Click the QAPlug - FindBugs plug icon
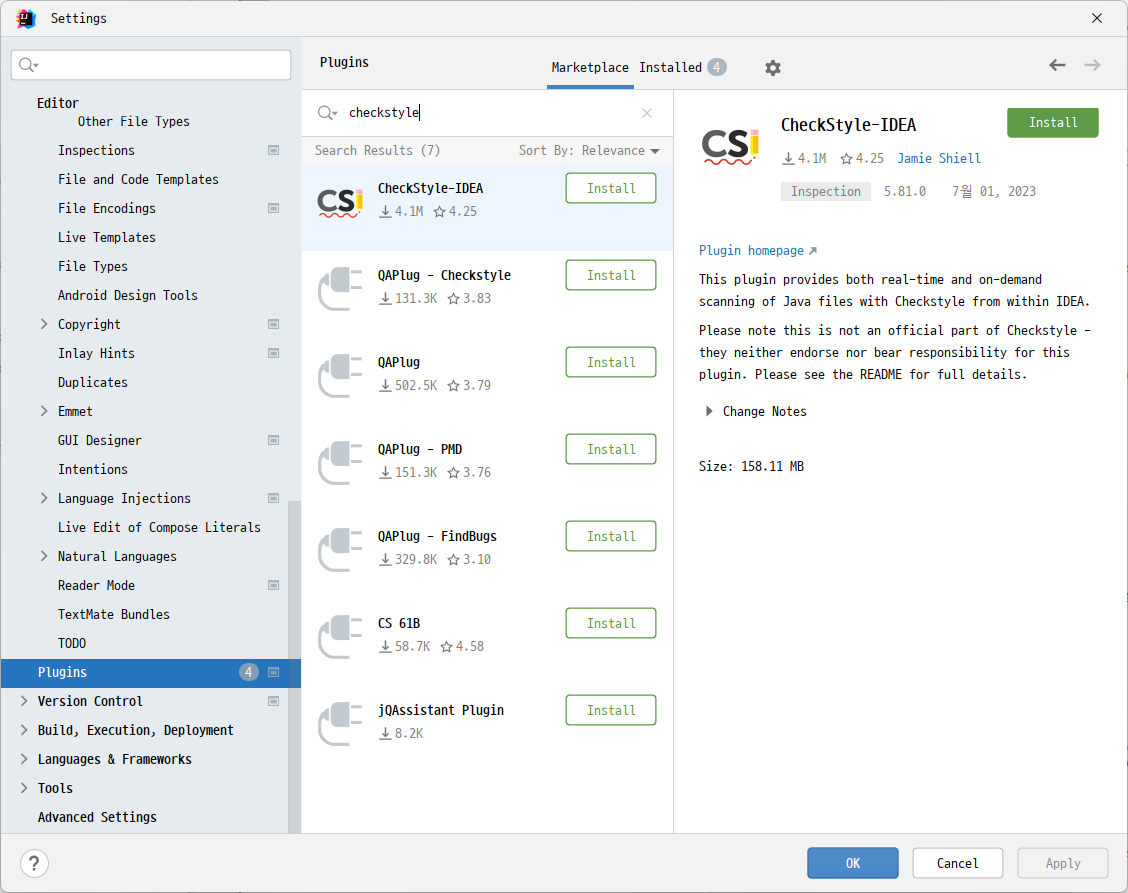The height and width of the screenshot is (893, 1128). coord(340,550)
